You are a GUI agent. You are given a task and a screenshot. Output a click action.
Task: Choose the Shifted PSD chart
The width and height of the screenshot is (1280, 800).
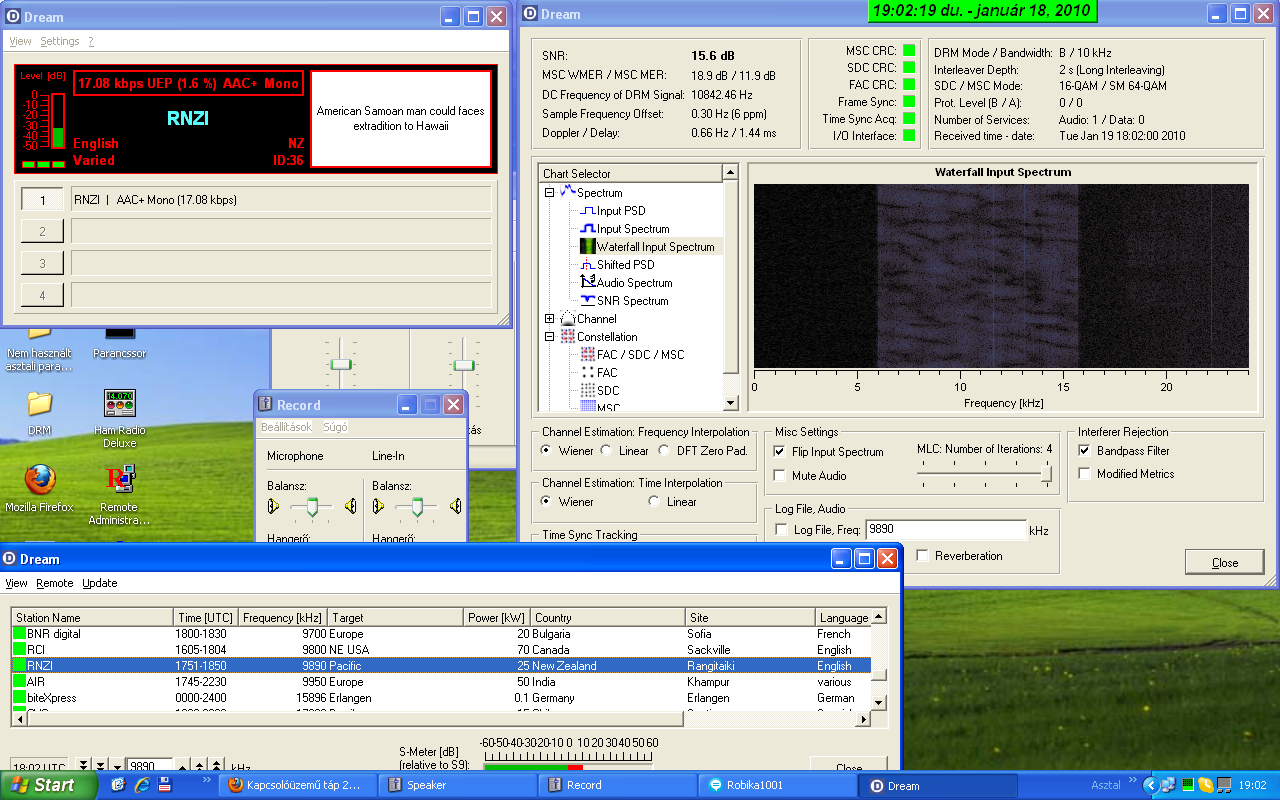click(x=625, y=265)
